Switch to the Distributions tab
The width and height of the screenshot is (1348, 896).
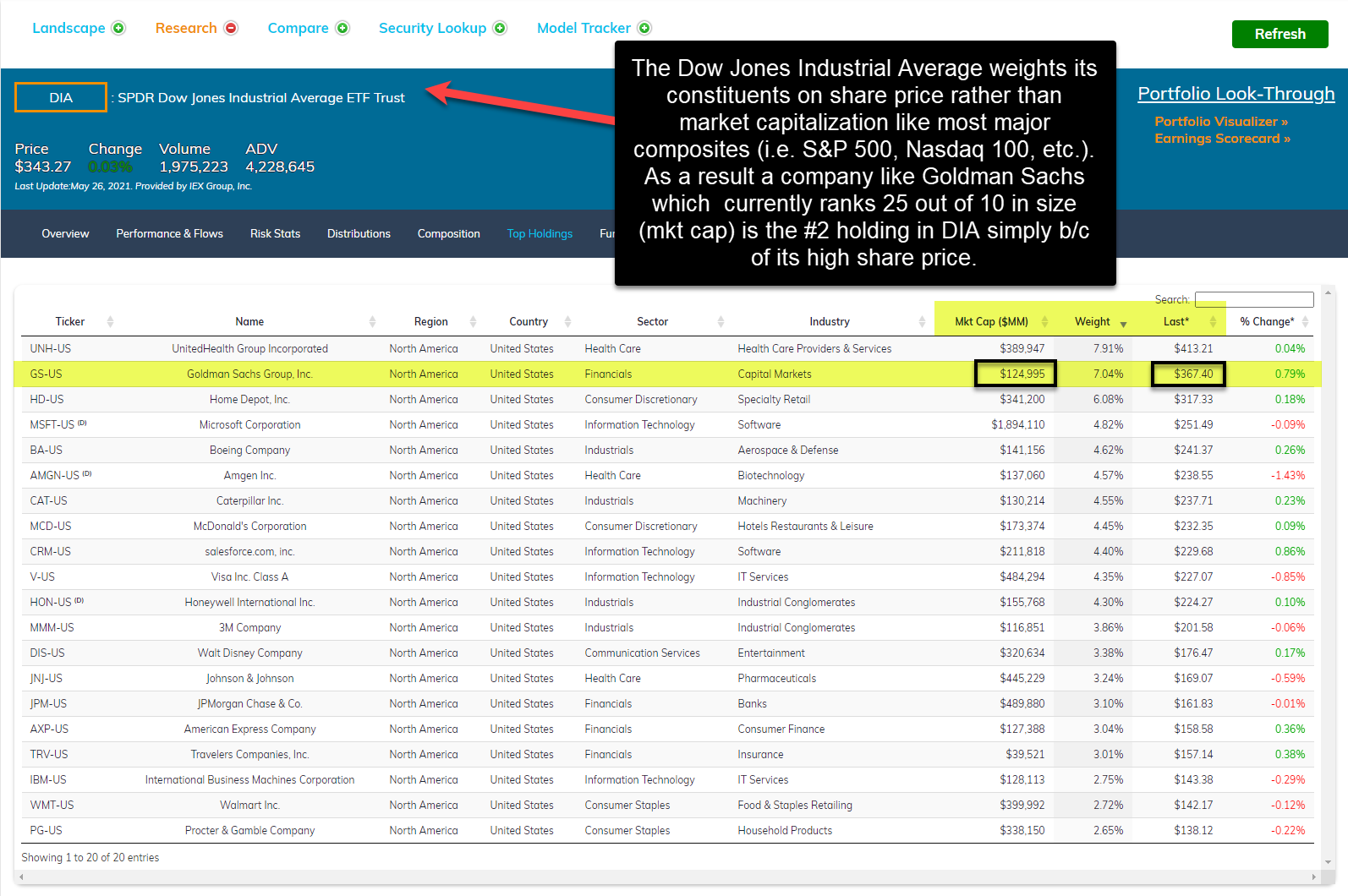359,234
